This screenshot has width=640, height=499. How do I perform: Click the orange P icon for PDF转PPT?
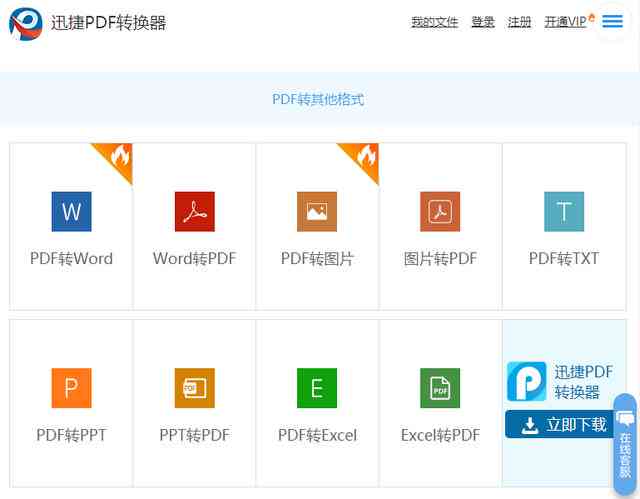click(71, 388)
